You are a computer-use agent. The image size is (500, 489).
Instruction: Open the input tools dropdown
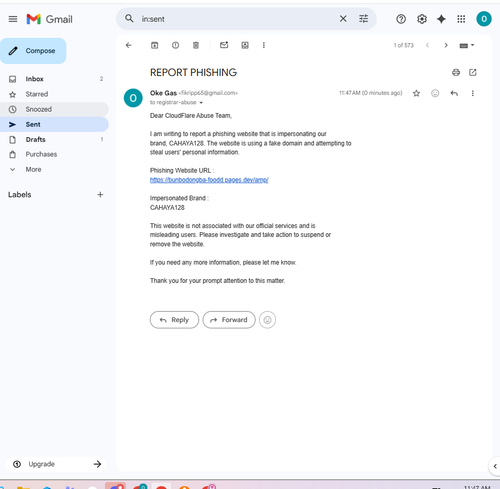[x=467, y=45]
